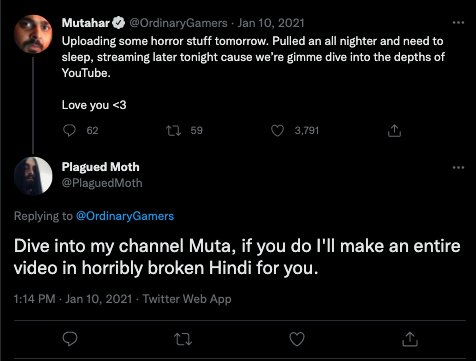Screen dimensions: 476x361
Task: Open more options on Plagued Moth's tweet
Action: [x=458, y=167]
